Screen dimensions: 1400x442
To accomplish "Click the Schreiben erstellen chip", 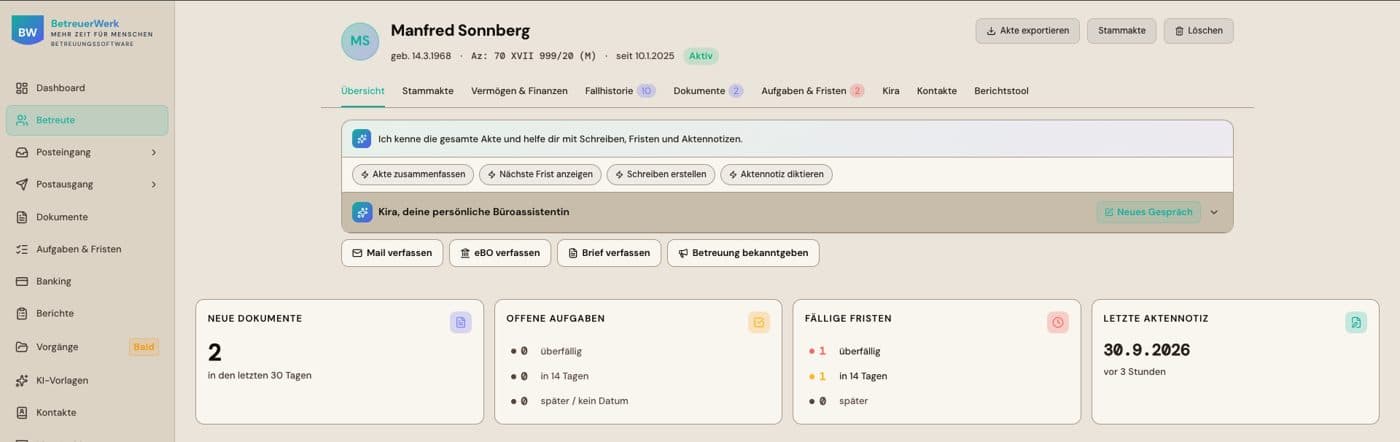I will pyautogui.click(x=661, y=174).
